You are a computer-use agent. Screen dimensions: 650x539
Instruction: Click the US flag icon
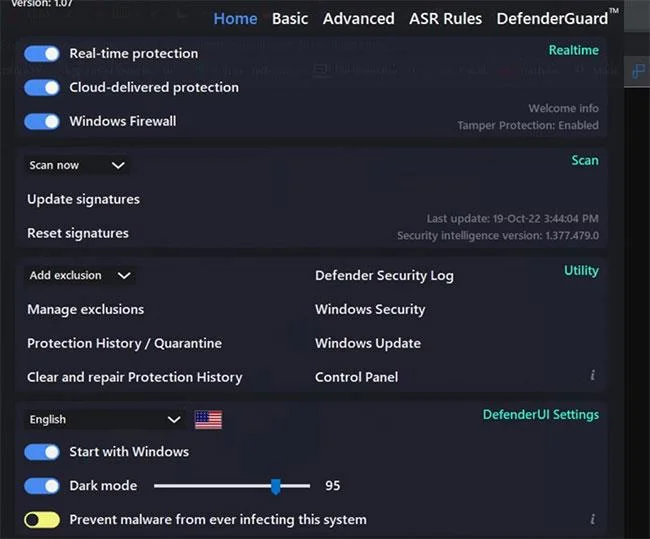click(x=209, y=420)
